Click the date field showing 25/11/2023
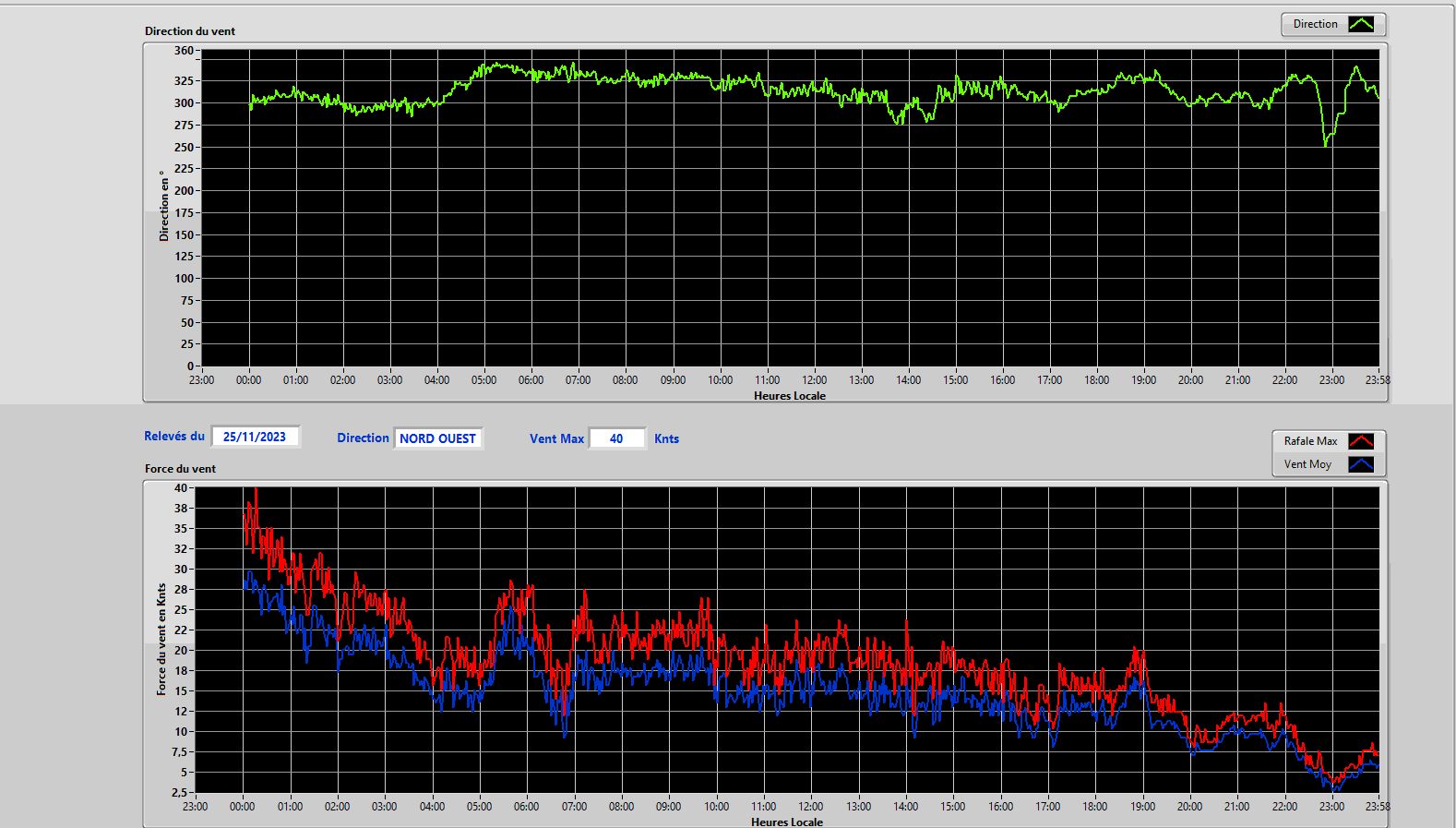 coord(255,437)
